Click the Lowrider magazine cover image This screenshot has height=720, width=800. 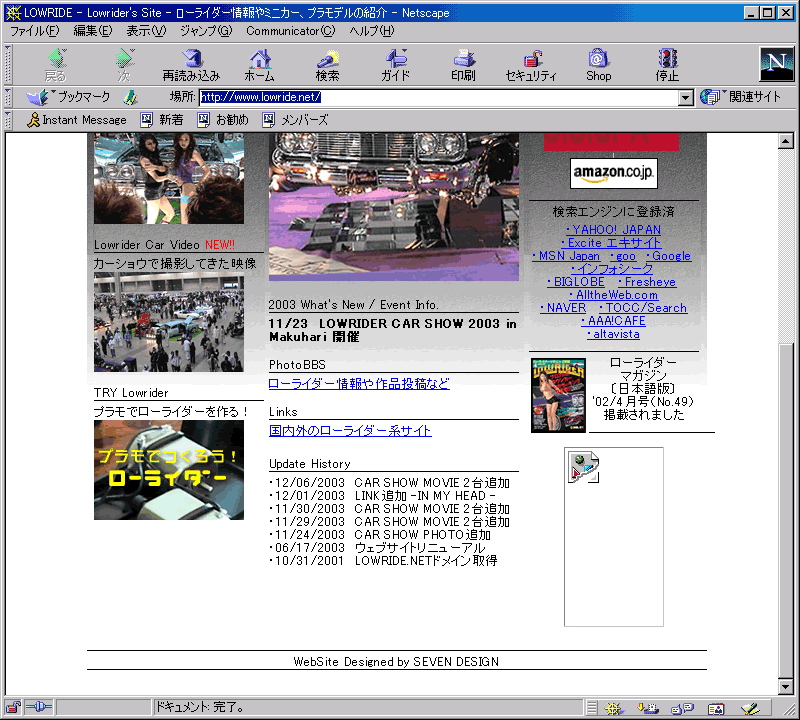tap(558, 395)
